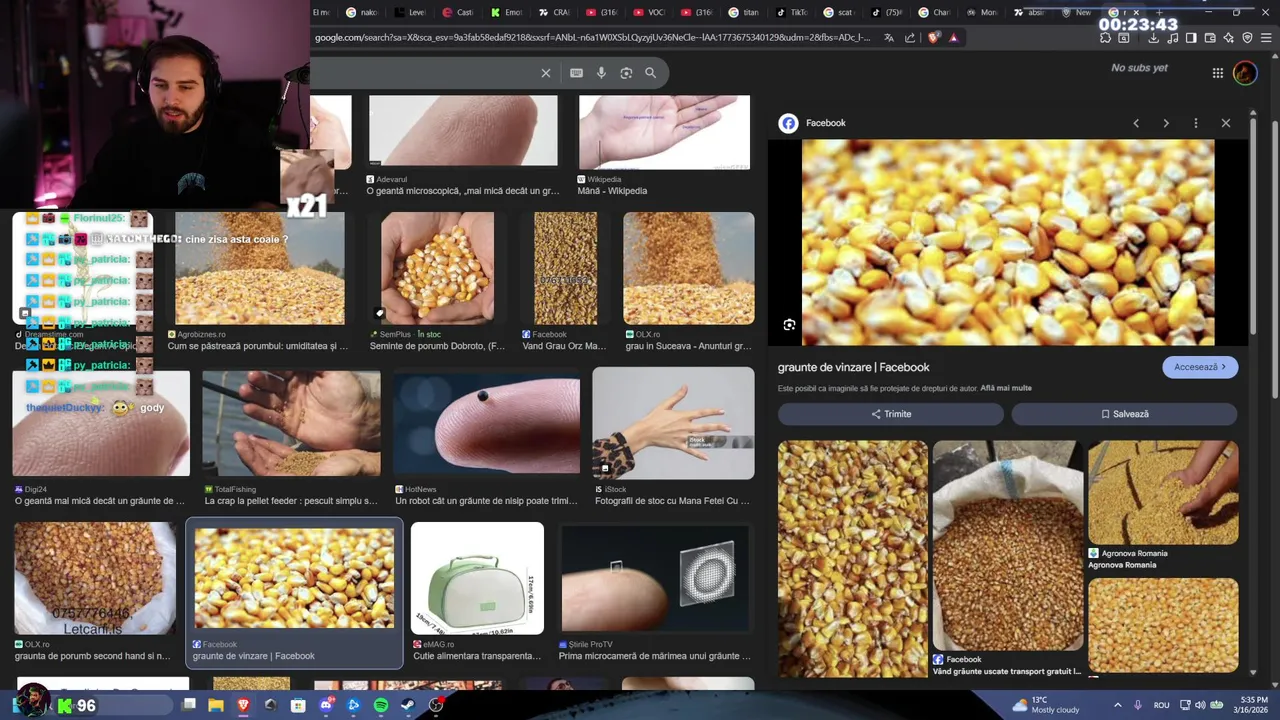This screenshot has height=720, width=1280.
Task: Open Discord from the taskbar
Action: [326, 705]
